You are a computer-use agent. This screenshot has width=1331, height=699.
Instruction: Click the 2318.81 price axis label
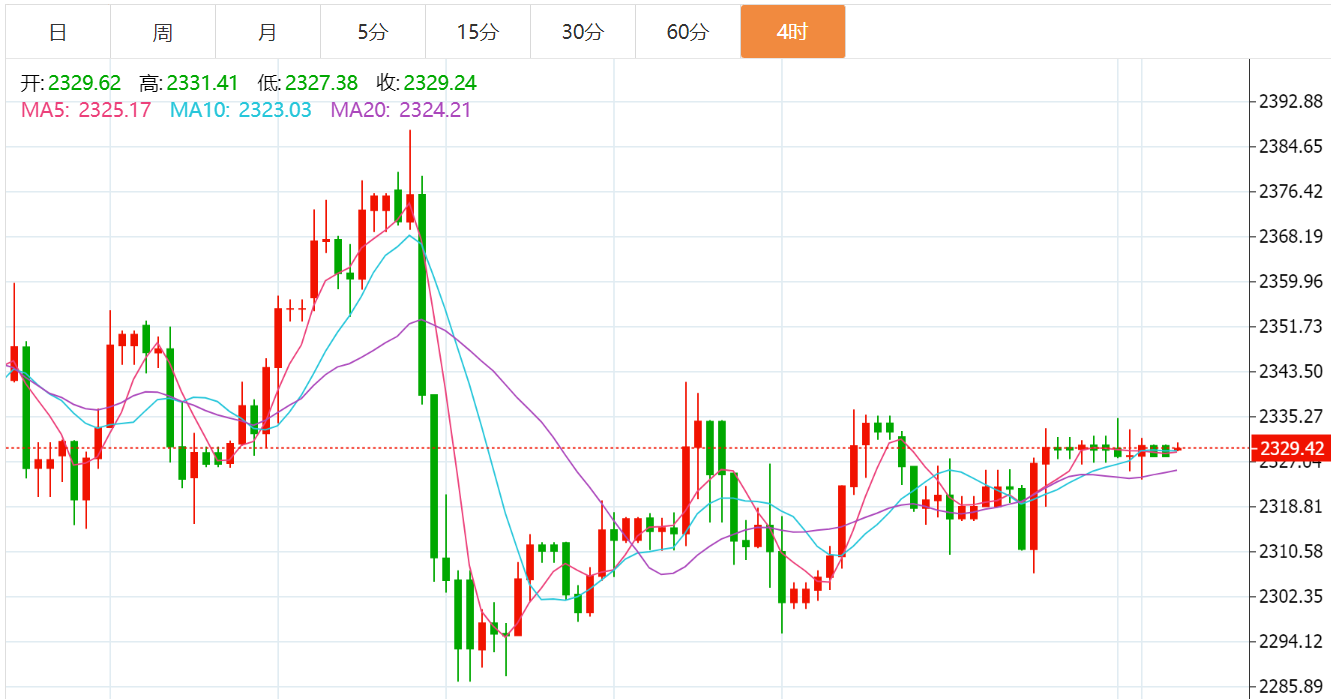pos(1290,506)
